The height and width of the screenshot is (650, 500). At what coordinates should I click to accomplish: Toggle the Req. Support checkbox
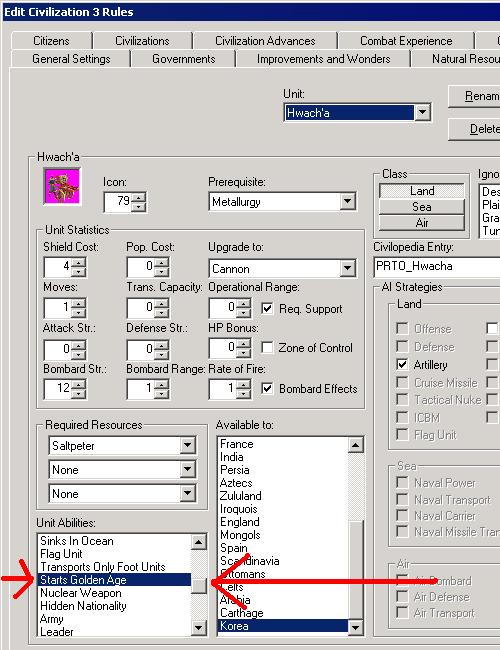(267, 308)
